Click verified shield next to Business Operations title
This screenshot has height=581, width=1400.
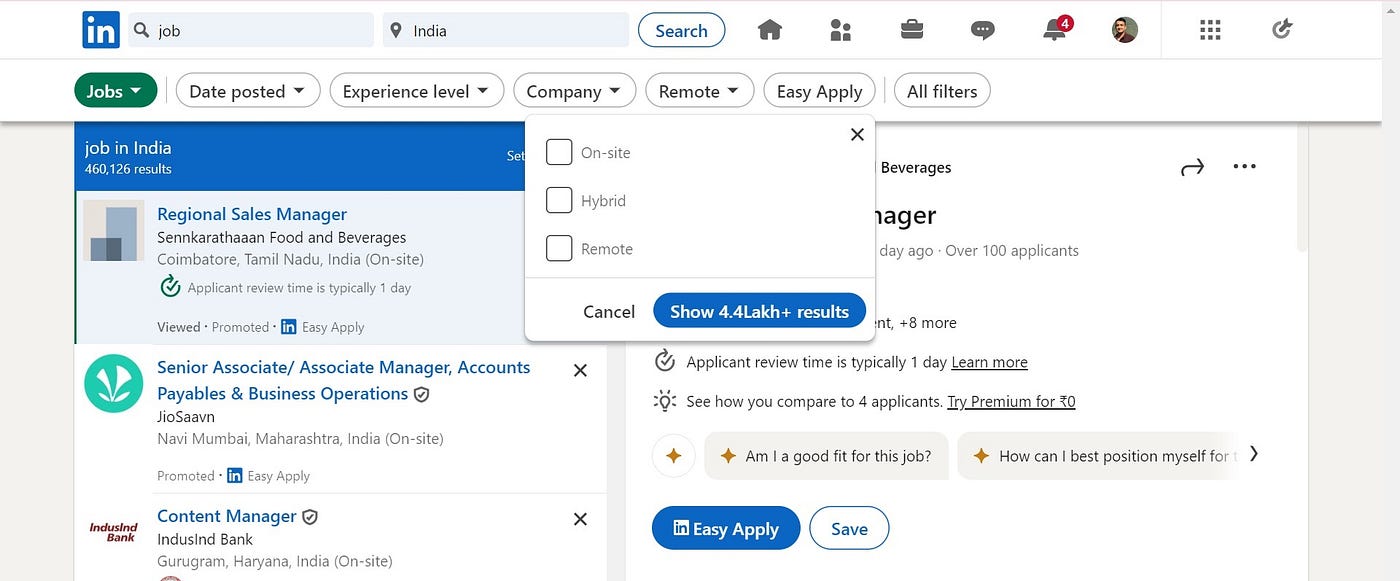coord(422,394)
